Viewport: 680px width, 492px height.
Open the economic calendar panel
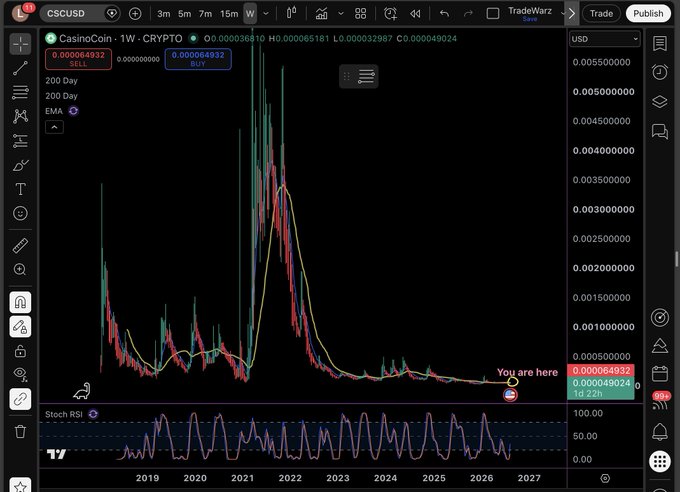(660, 374)
